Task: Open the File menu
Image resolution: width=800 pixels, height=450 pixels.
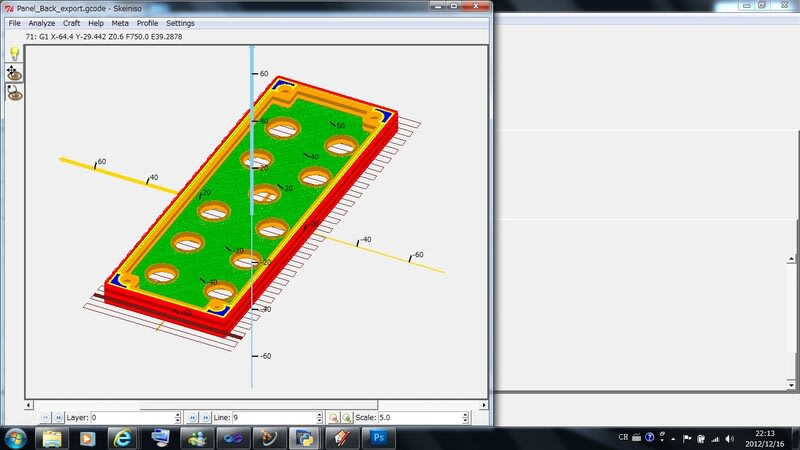Action: coord(14,23)
